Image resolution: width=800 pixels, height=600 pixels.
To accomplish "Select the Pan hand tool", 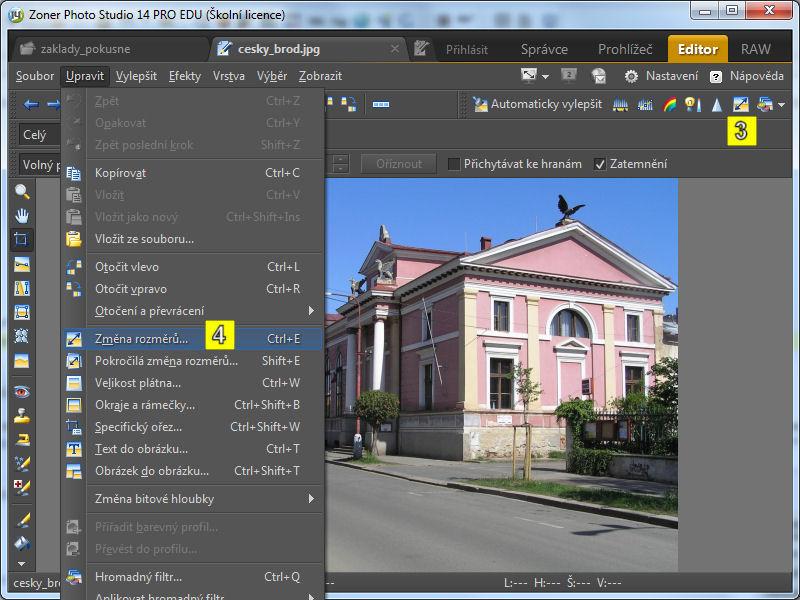I will pos(21,216).
